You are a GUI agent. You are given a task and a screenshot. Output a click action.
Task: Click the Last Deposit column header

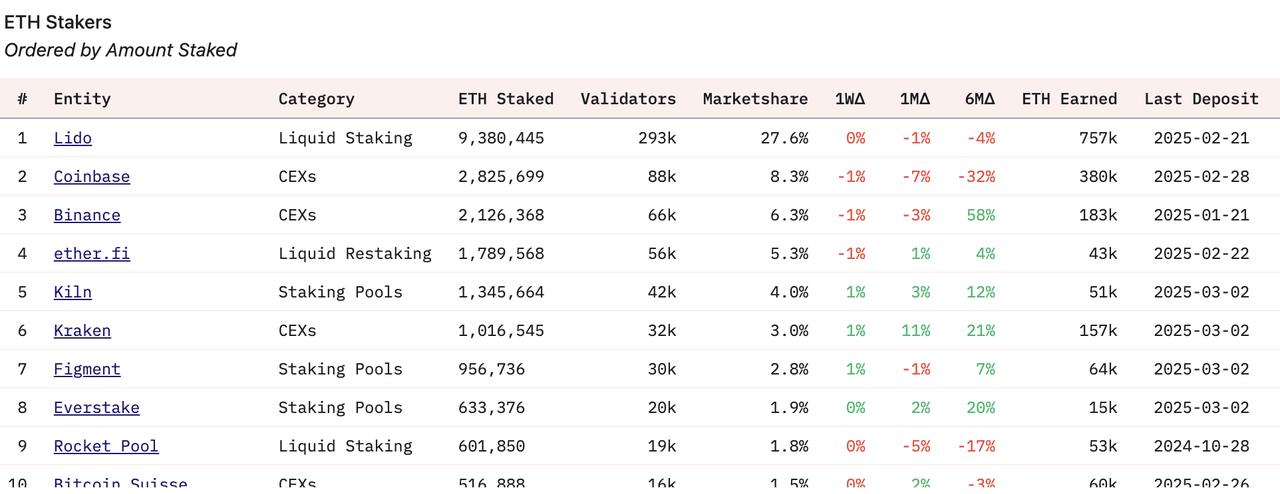(1201, 99)
